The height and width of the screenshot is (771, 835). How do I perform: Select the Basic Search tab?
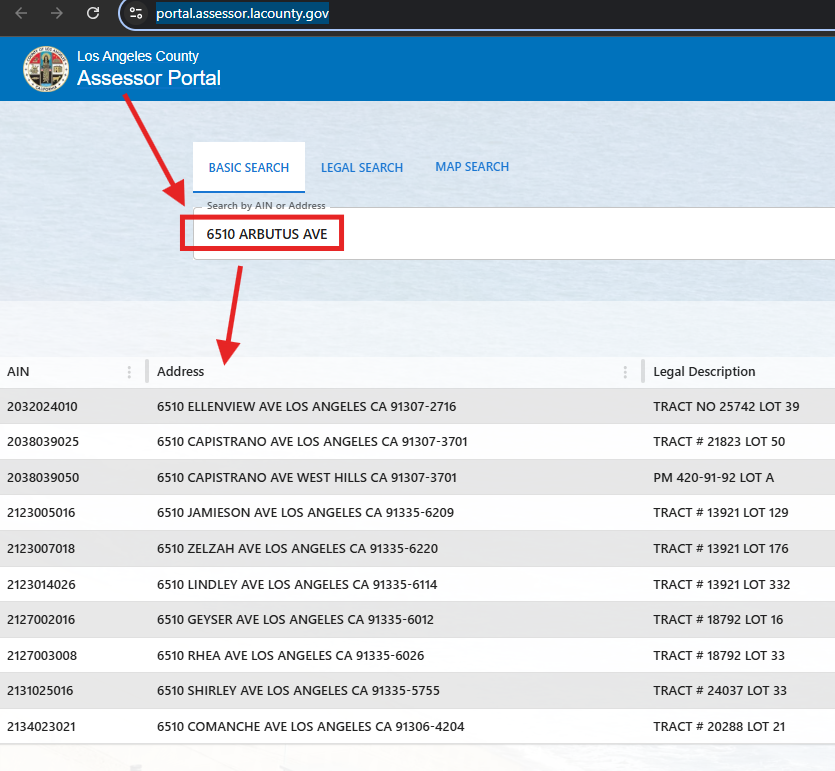[x=248, y=168]
